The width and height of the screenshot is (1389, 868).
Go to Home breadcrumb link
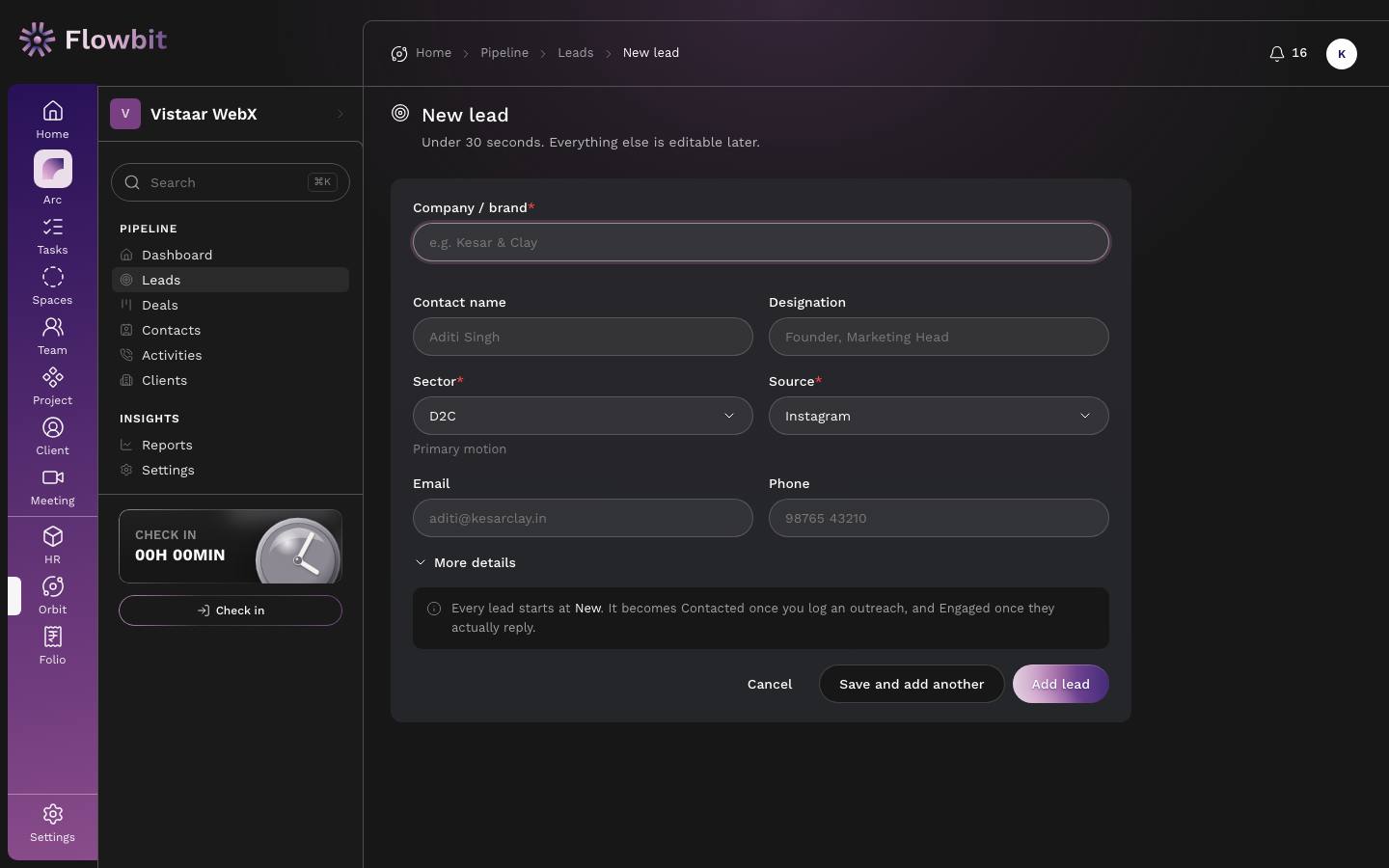click(433, 53)
